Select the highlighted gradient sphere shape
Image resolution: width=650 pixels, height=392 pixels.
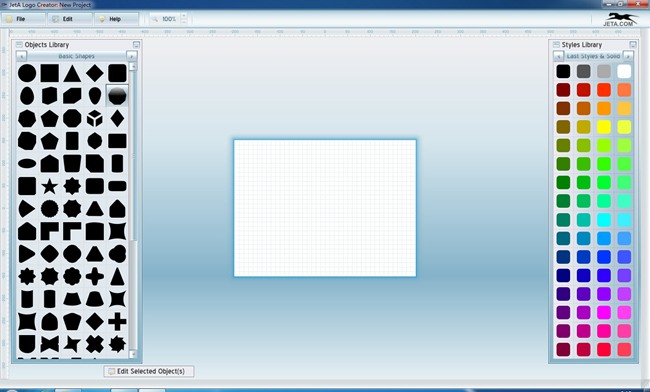(117, 96)
